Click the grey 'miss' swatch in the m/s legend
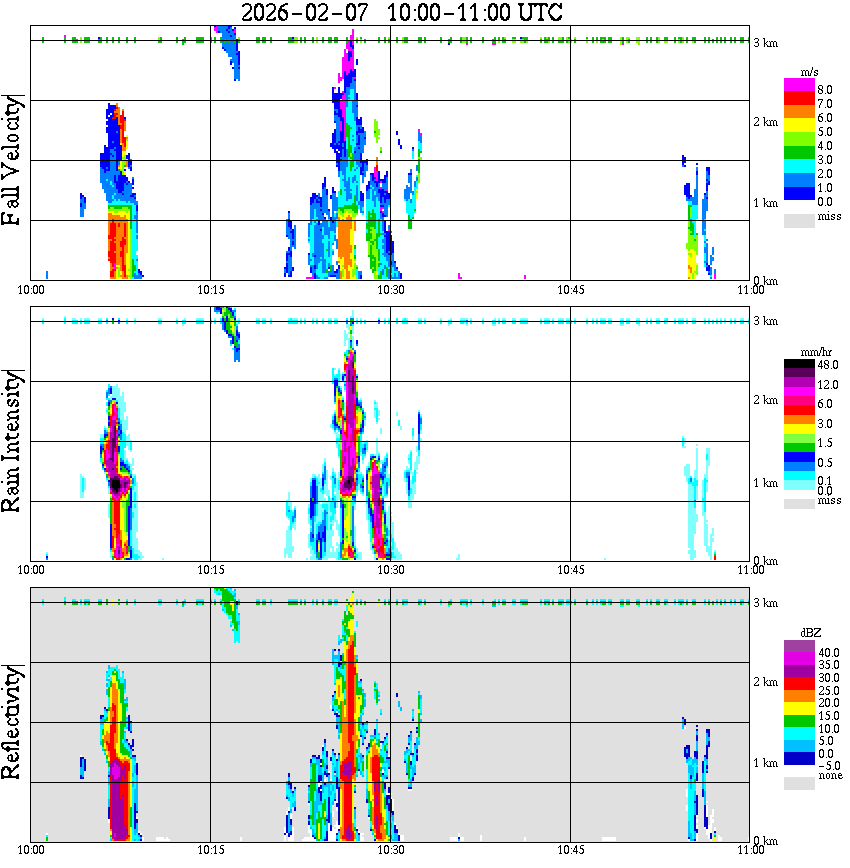 click(x=799, y=221)
